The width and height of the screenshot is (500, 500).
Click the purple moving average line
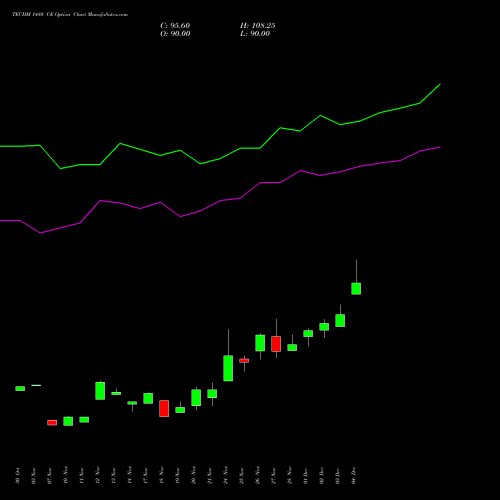pyautogui.click(x=220, y=200)
